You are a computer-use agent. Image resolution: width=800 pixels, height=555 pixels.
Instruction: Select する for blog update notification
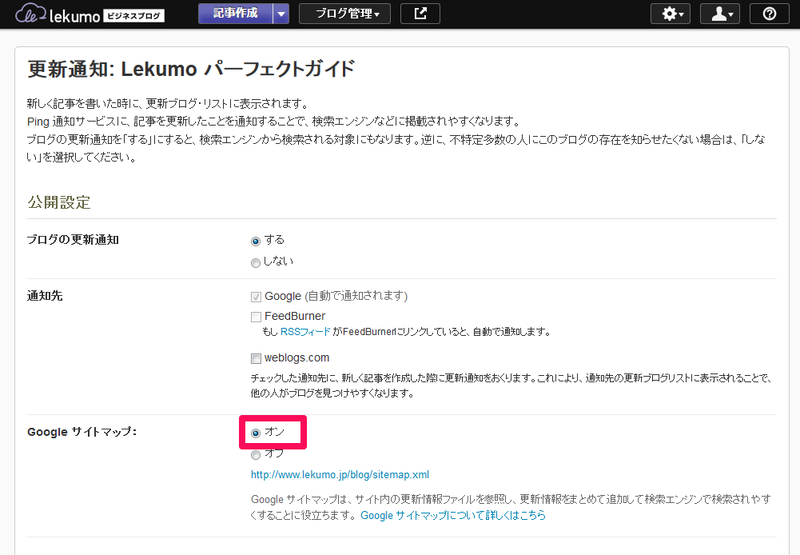(x=256, y=241)
